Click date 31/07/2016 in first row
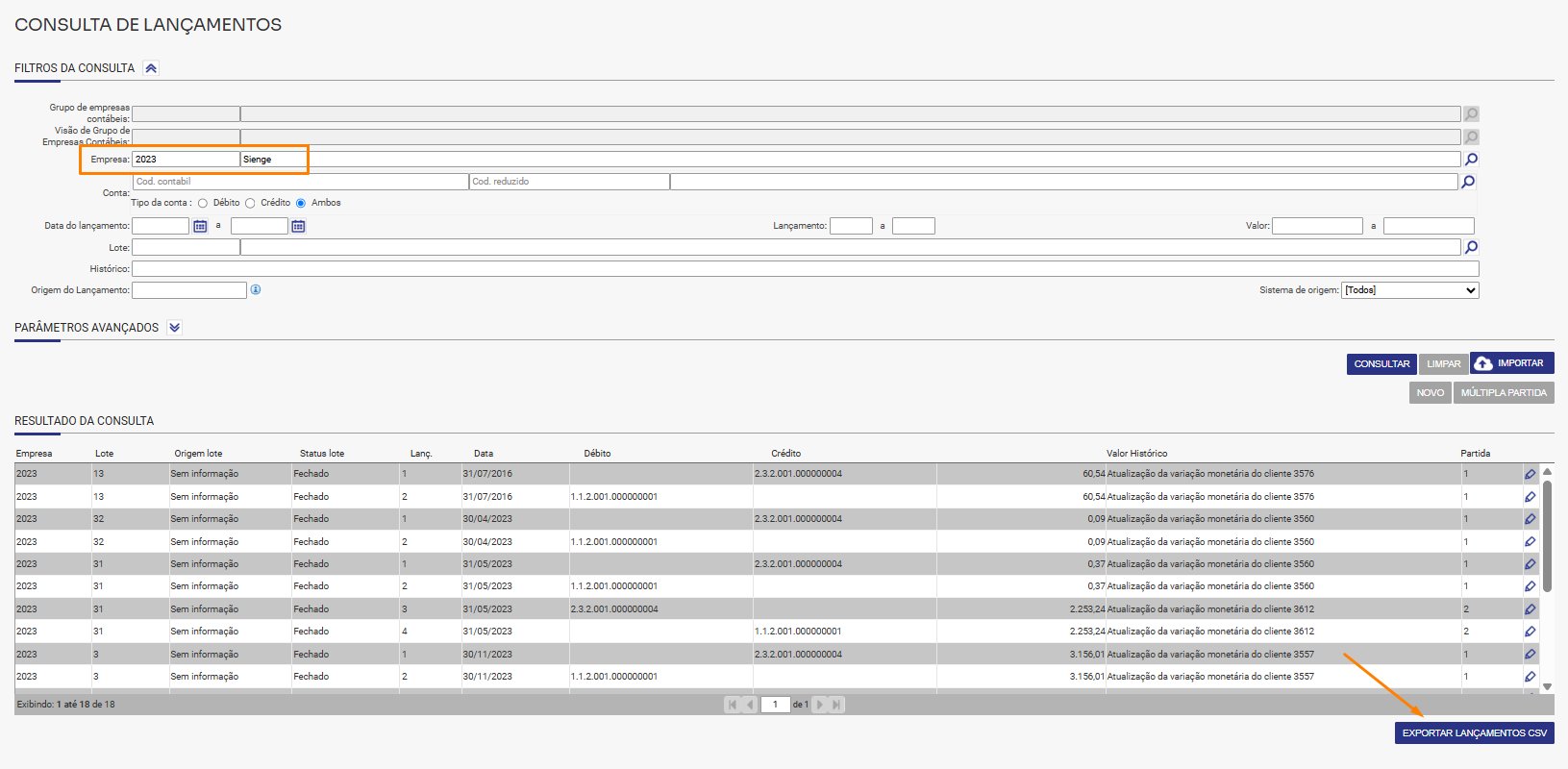Screen dimensions: 1568x769 [x=487, y=474]
